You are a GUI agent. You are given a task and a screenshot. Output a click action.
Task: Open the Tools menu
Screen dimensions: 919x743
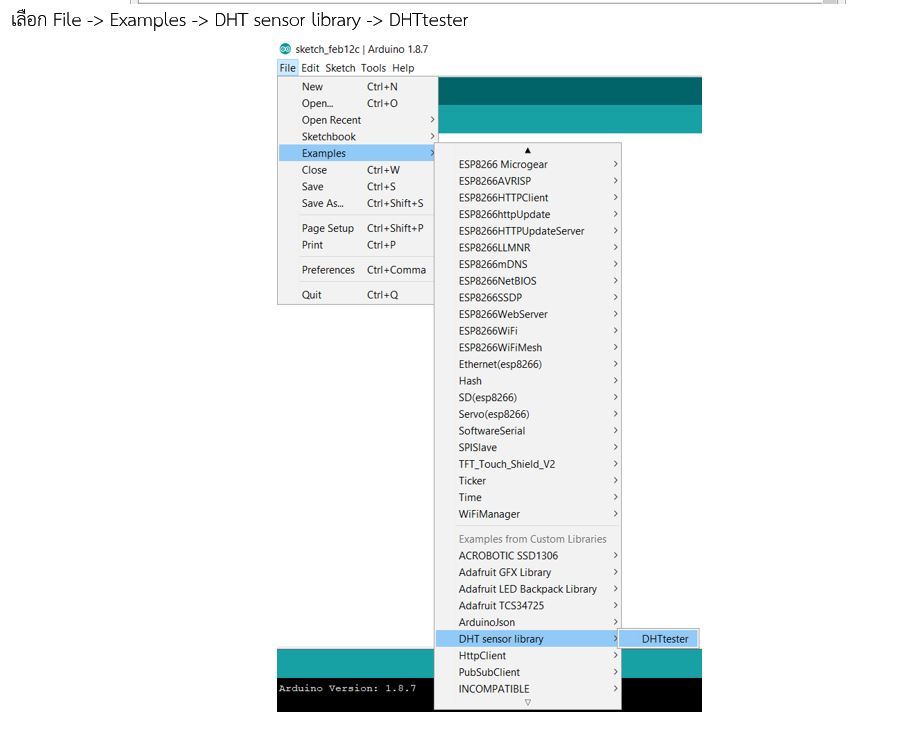coord(373,68)
